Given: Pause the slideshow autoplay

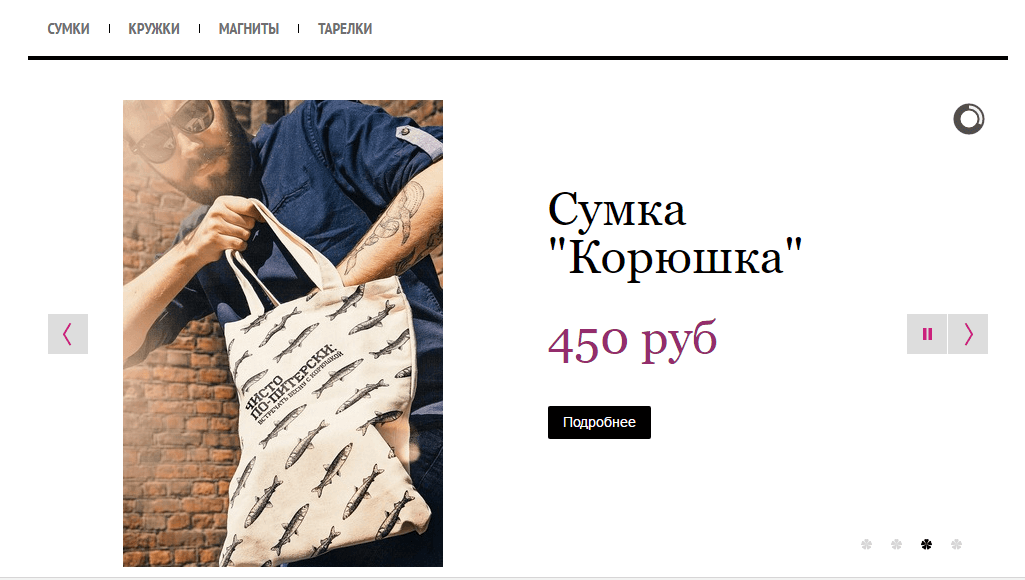Looking at the screenshot, I should click(x=927, y=334).
